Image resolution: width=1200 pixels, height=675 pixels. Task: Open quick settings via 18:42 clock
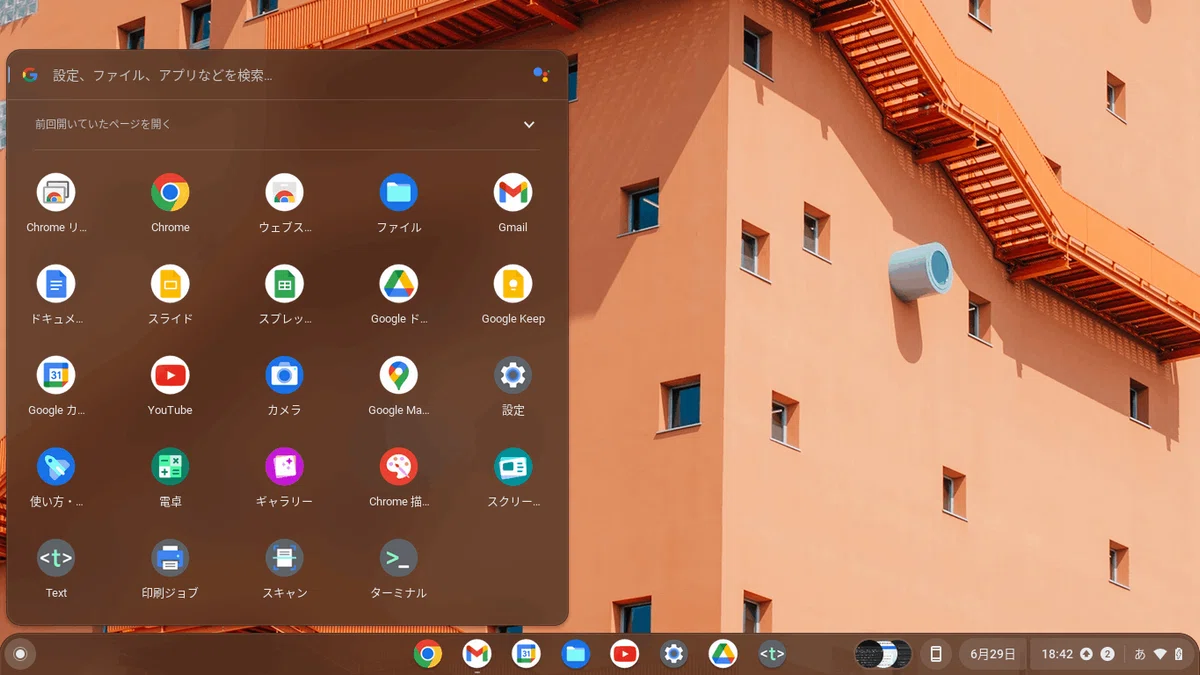click(1057, 654)
